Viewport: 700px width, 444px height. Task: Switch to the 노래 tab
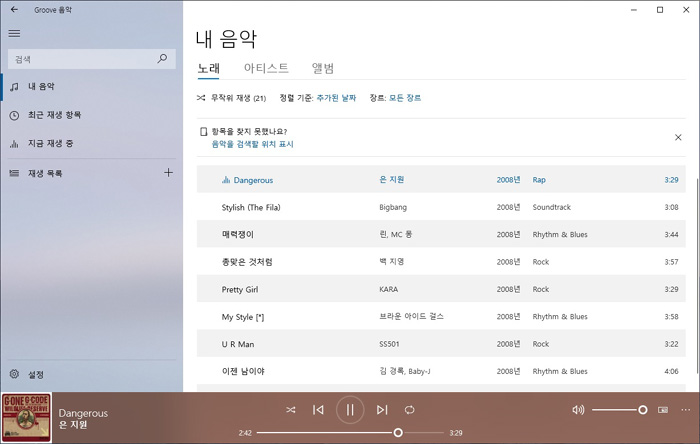pyautogui.click(x=208, y=68)
